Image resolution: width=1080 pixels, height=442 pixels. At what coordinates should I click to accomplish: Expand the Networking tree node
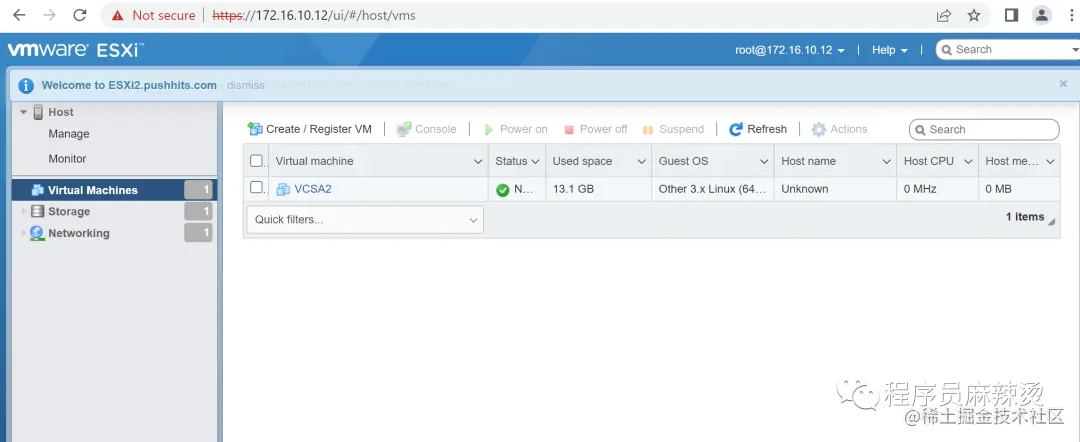[24, 233]
